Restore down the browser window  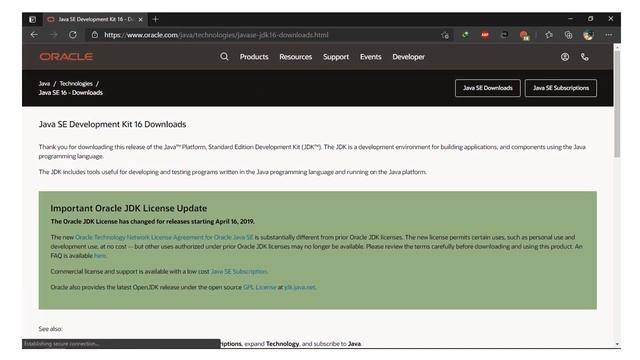click(x=590, y=19)
